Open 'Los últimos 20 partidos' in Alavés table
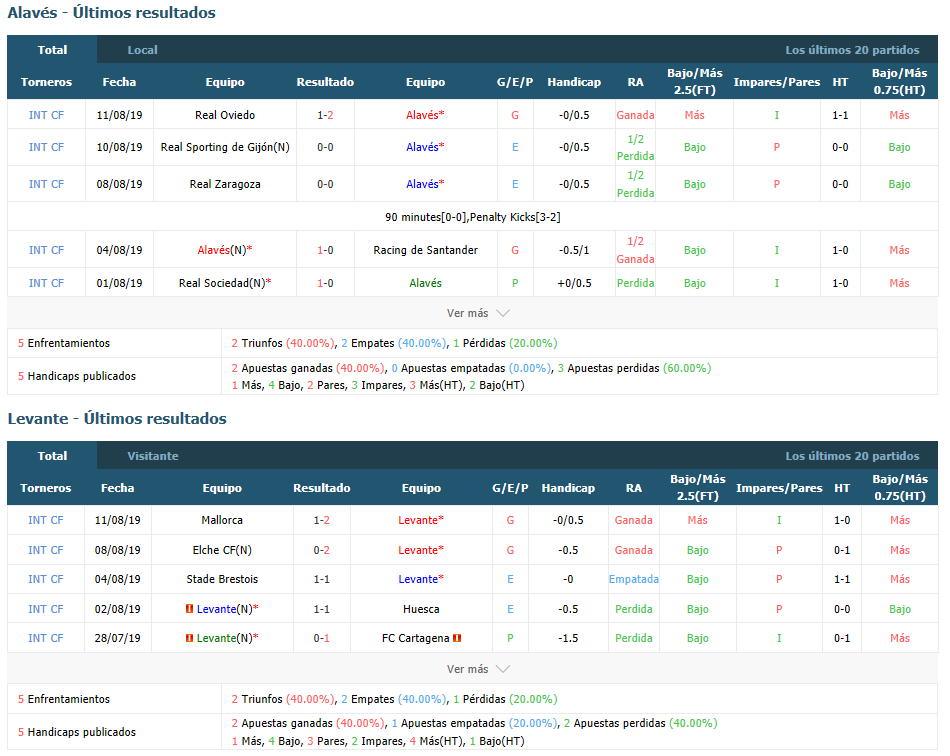The image size is (950, 756). tap(852, 50)
